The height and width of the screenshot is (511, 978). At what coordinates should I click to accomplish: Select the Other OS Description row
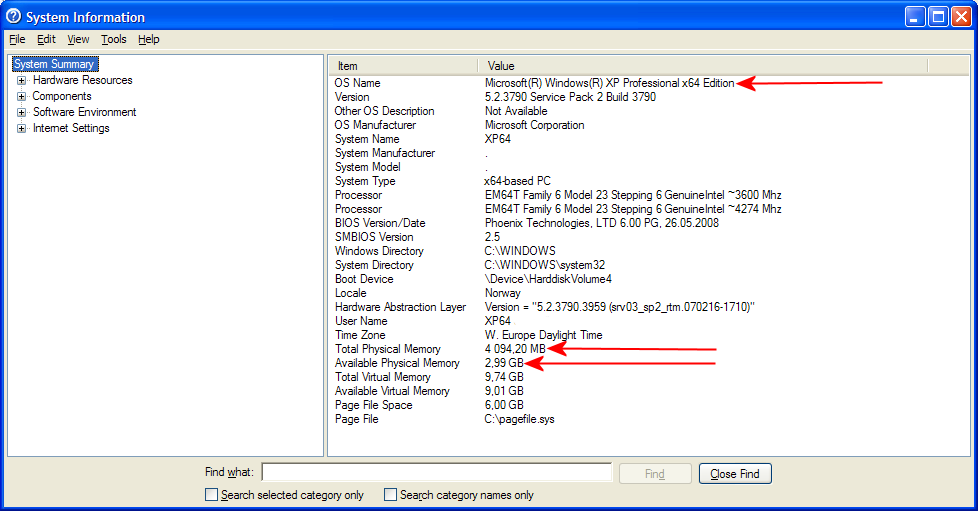pos(649,111)
